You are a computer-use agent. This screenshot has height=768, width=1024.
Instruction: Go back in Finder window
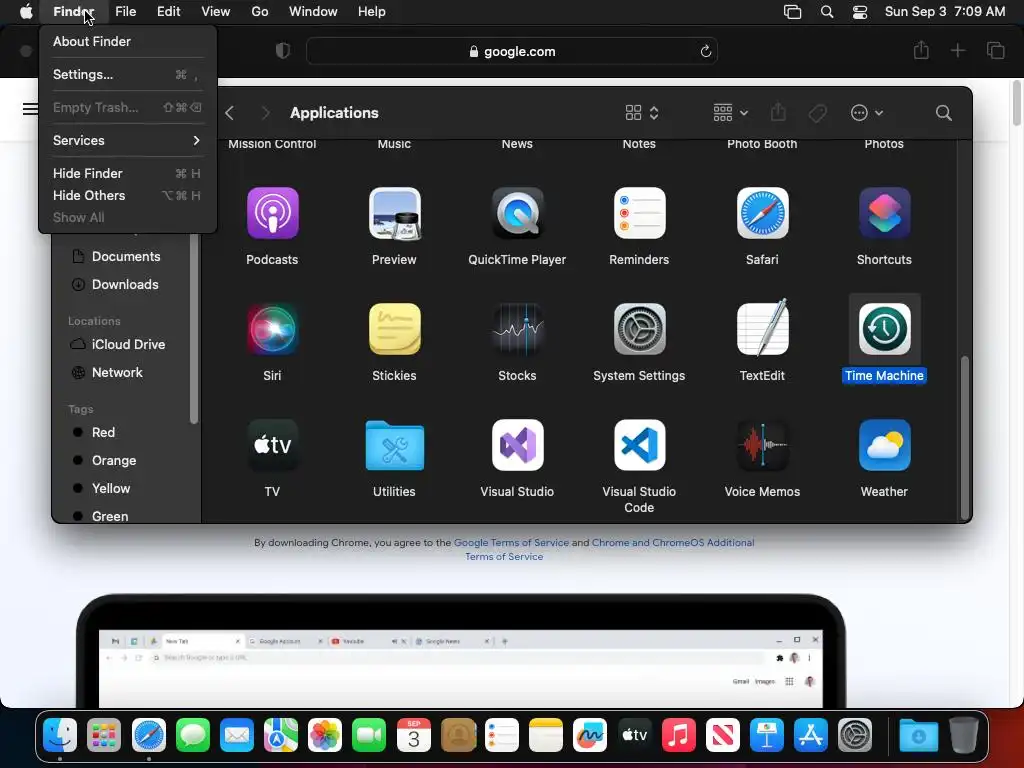[230, 113]
